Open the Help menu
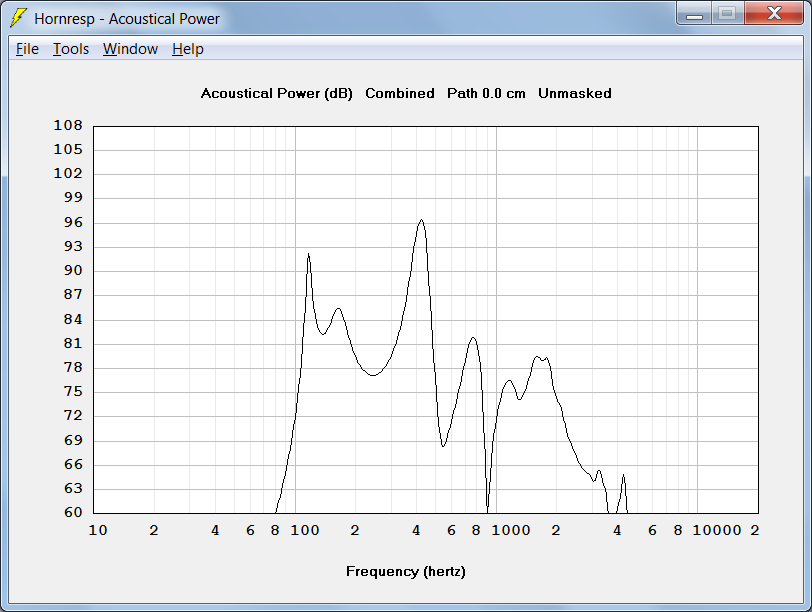812x612 pixels. tap(187, 49)
